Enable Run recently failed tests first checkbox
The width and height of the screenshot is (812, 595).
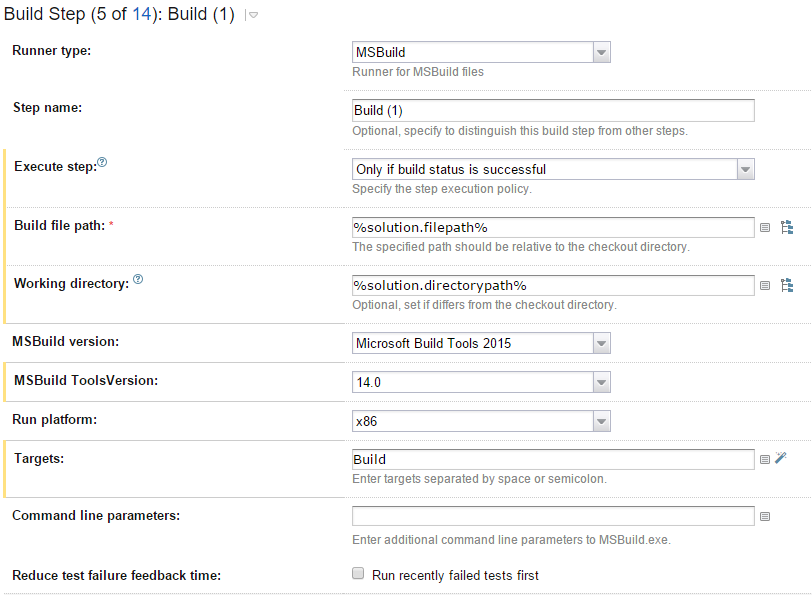coord(358,573)
